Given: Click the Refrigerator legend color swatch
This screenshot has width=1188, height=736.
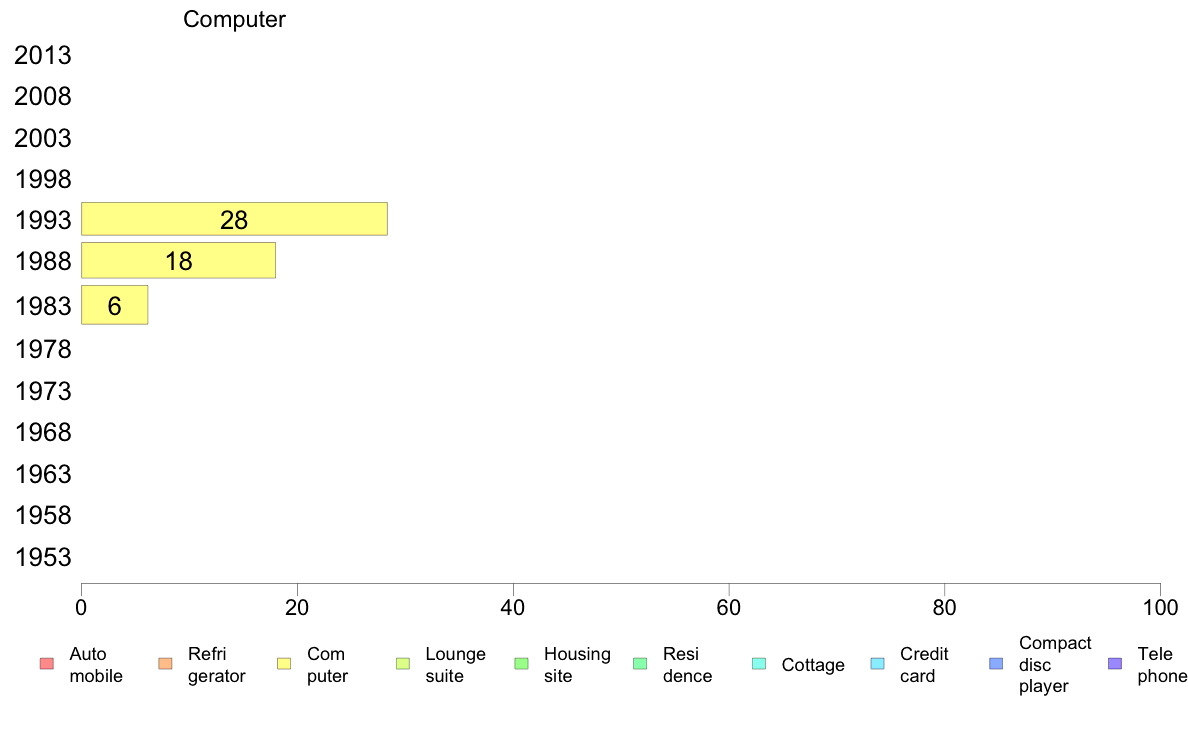Looking at the screenshot, I should 165,664.
